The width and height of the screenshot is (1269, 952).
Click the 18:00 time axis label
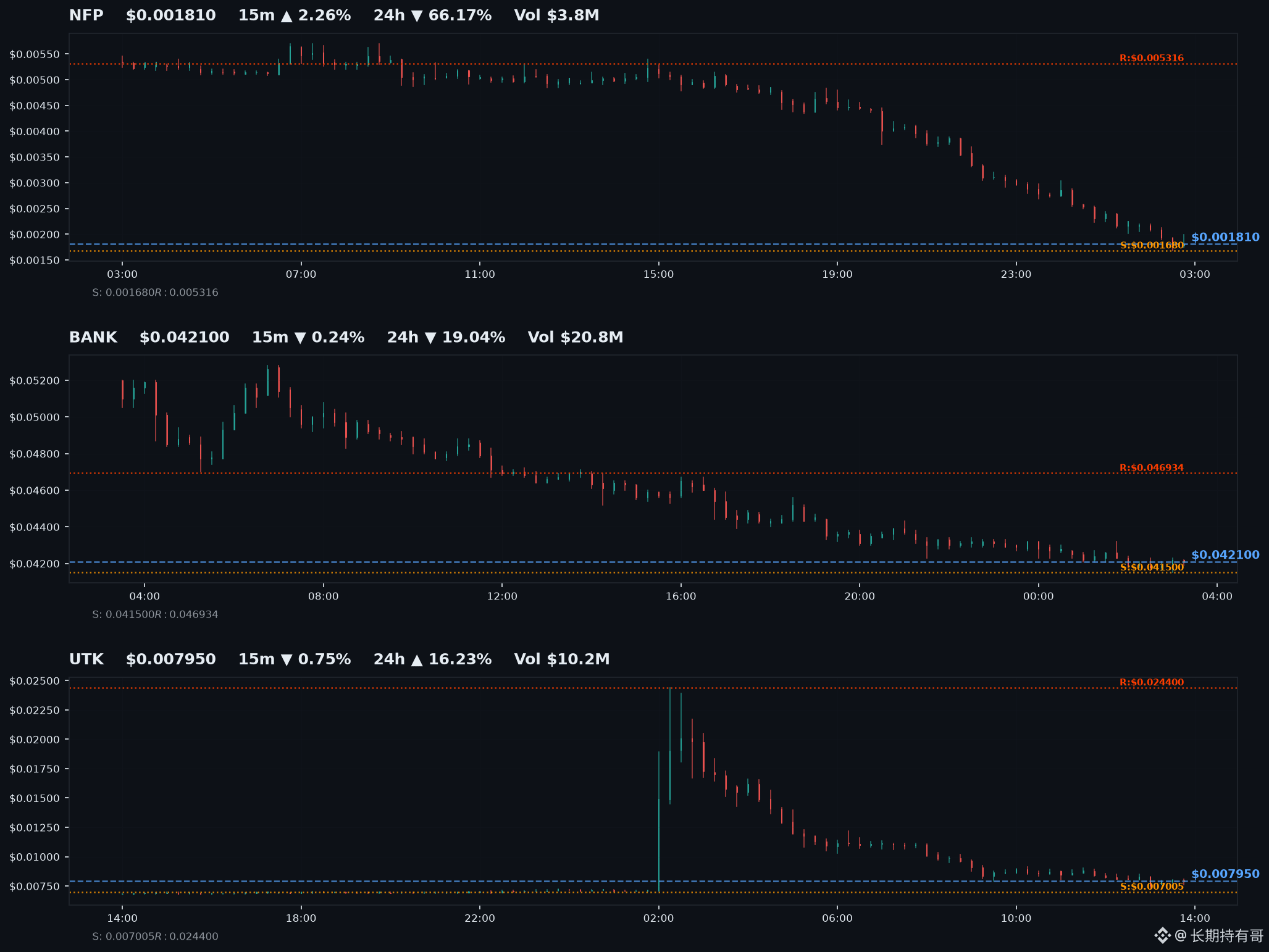[x=301, y=918]
